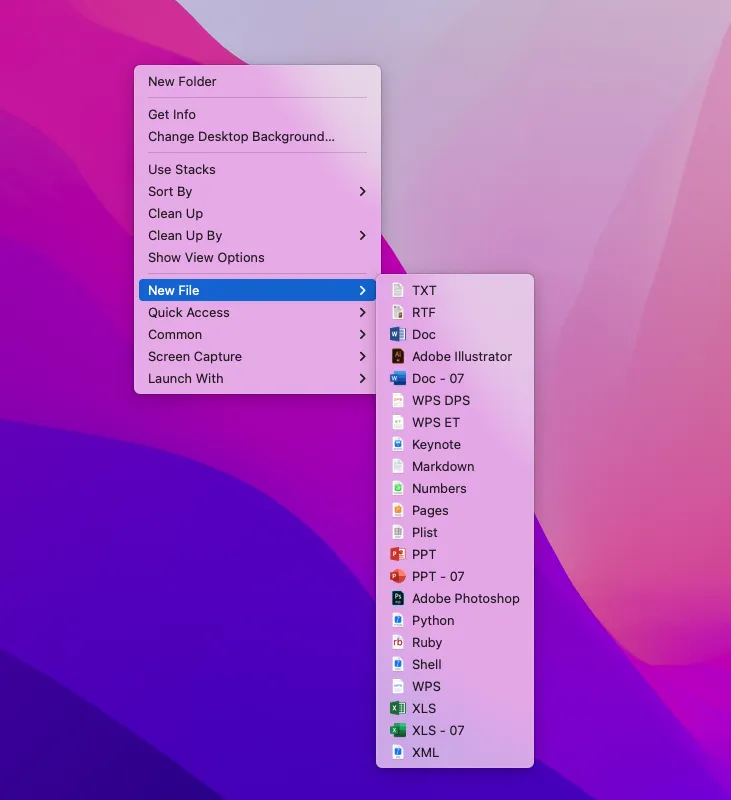Image resolution: width=731 pixels, height=800 pixels.
Task: Click the Excel icon beside XLS - 07
Action: click(398, 730)
